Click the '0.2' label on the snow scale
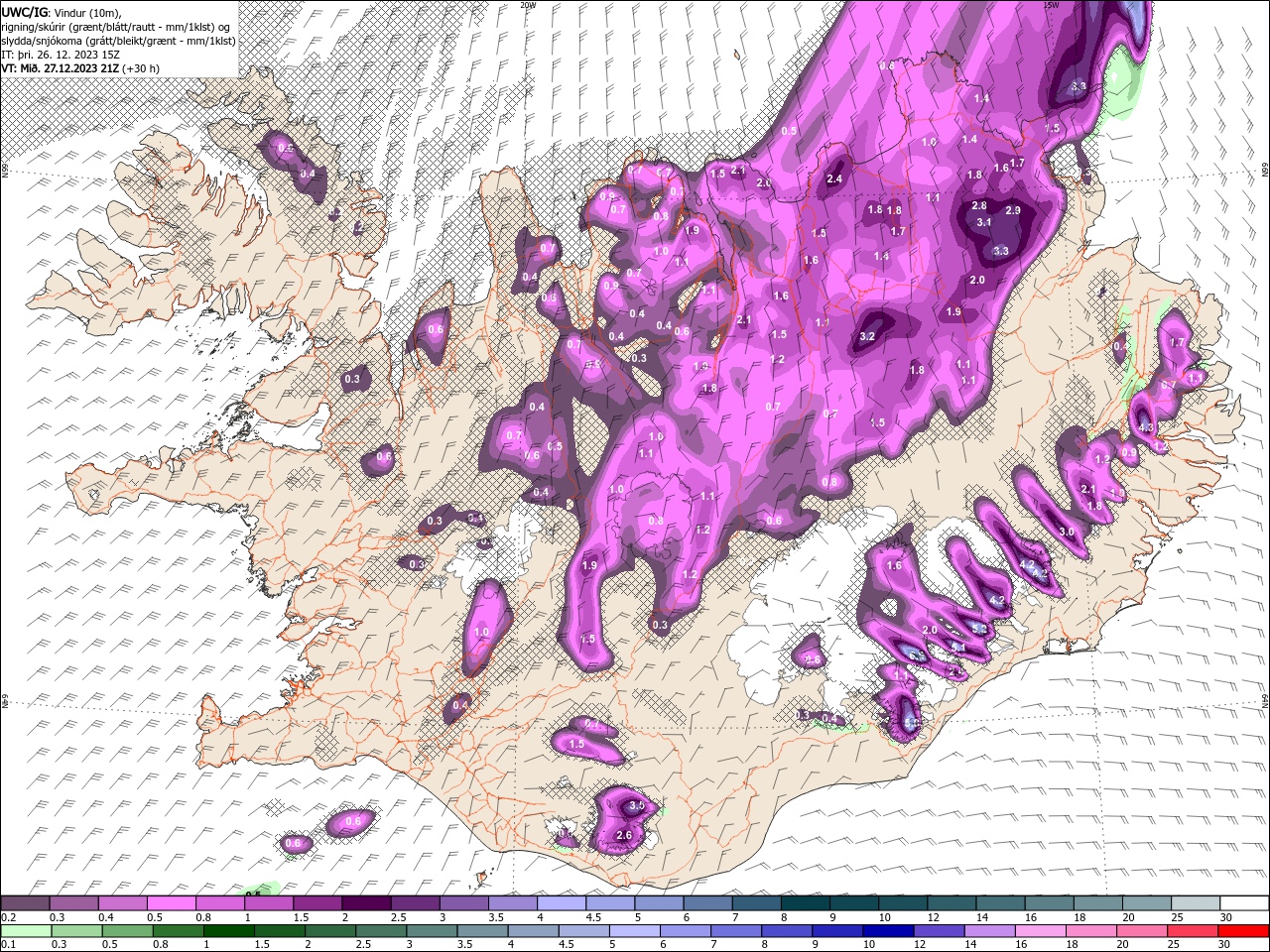Image resolution: width=1270 pixels, height=952 pixels. [x=8, y=917]
